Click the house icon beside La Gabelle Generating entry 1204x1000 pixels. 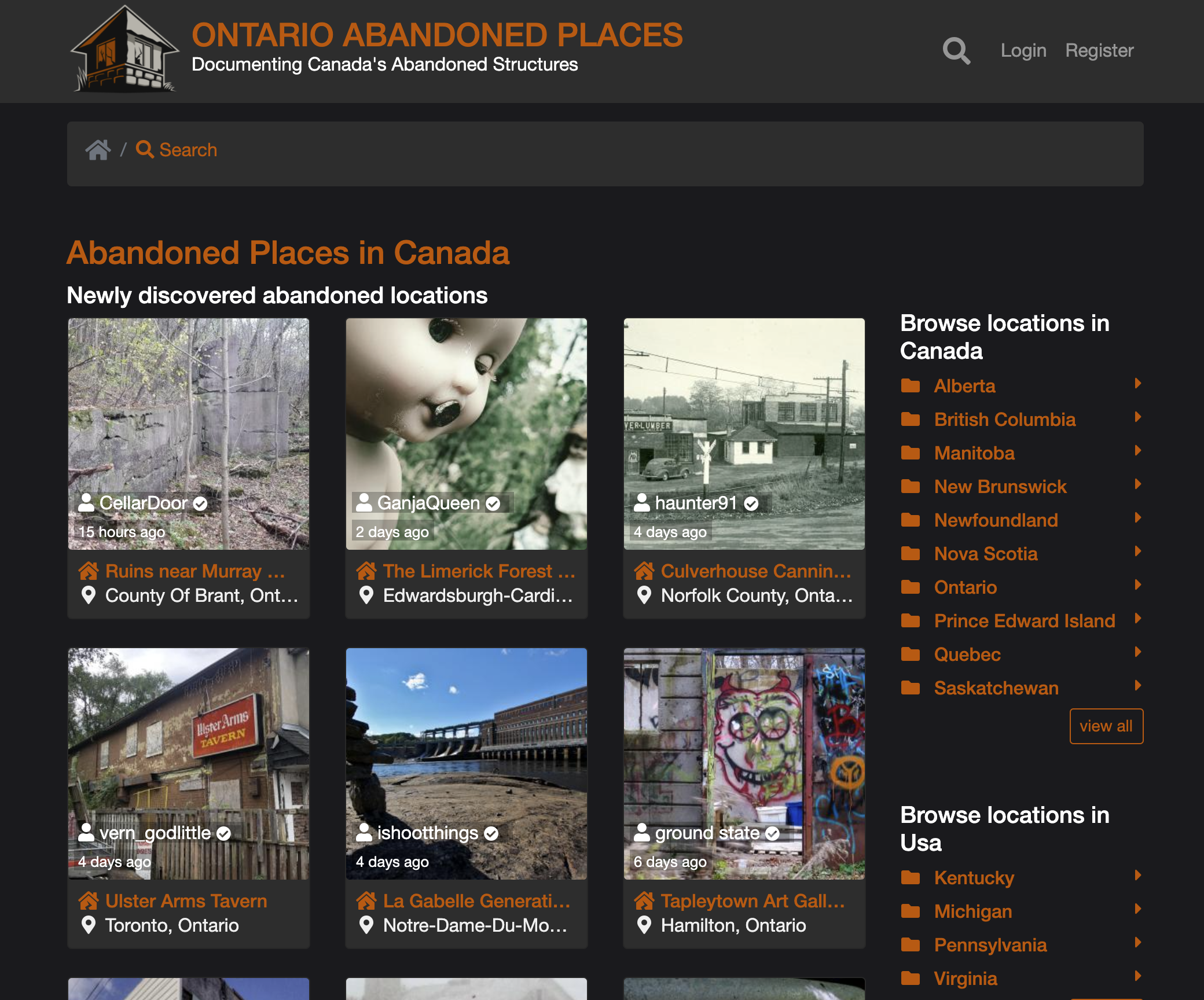366,900
